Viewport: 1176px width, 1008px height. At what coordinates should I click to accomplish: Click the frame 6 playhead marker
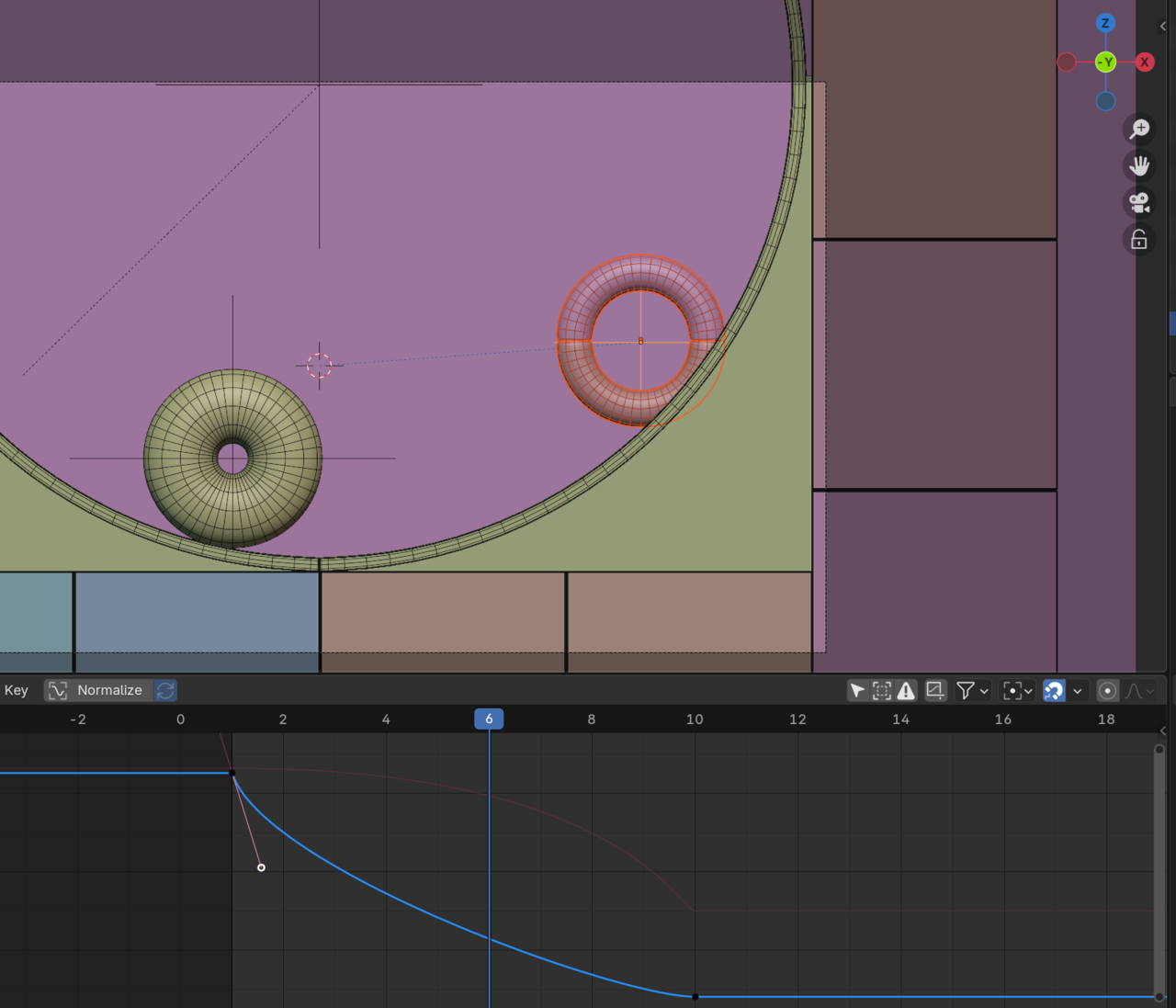tap(489, 719)
